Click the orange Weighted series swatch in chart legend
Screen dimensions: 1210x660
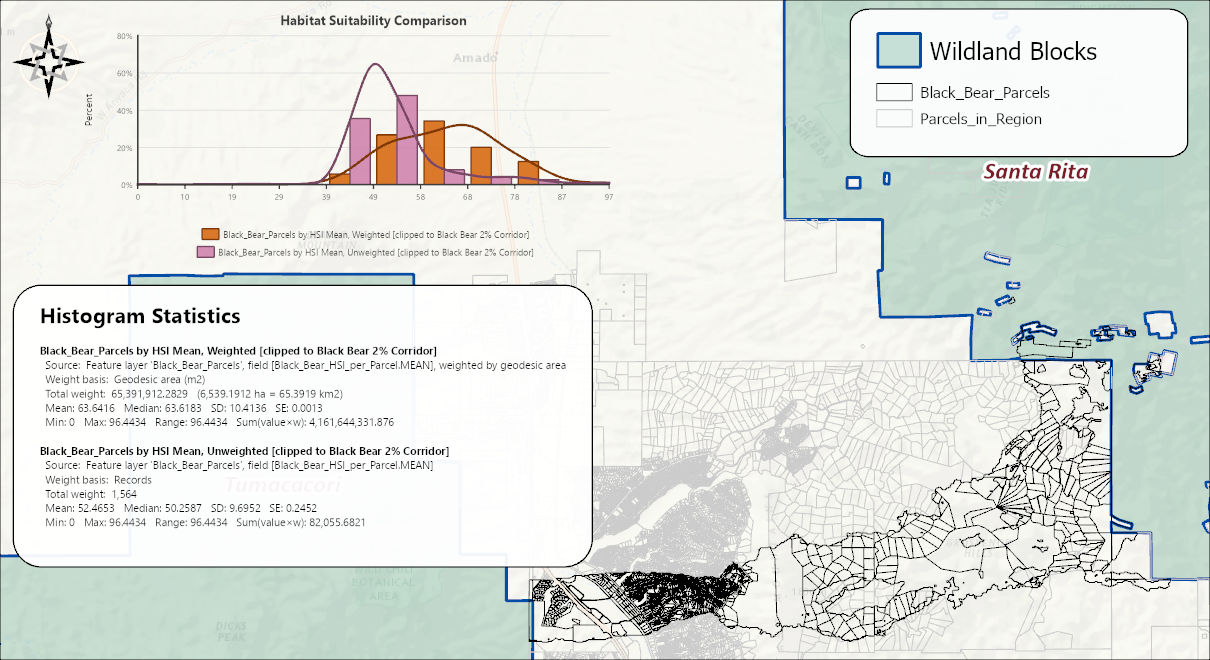[x=210, y=234]
